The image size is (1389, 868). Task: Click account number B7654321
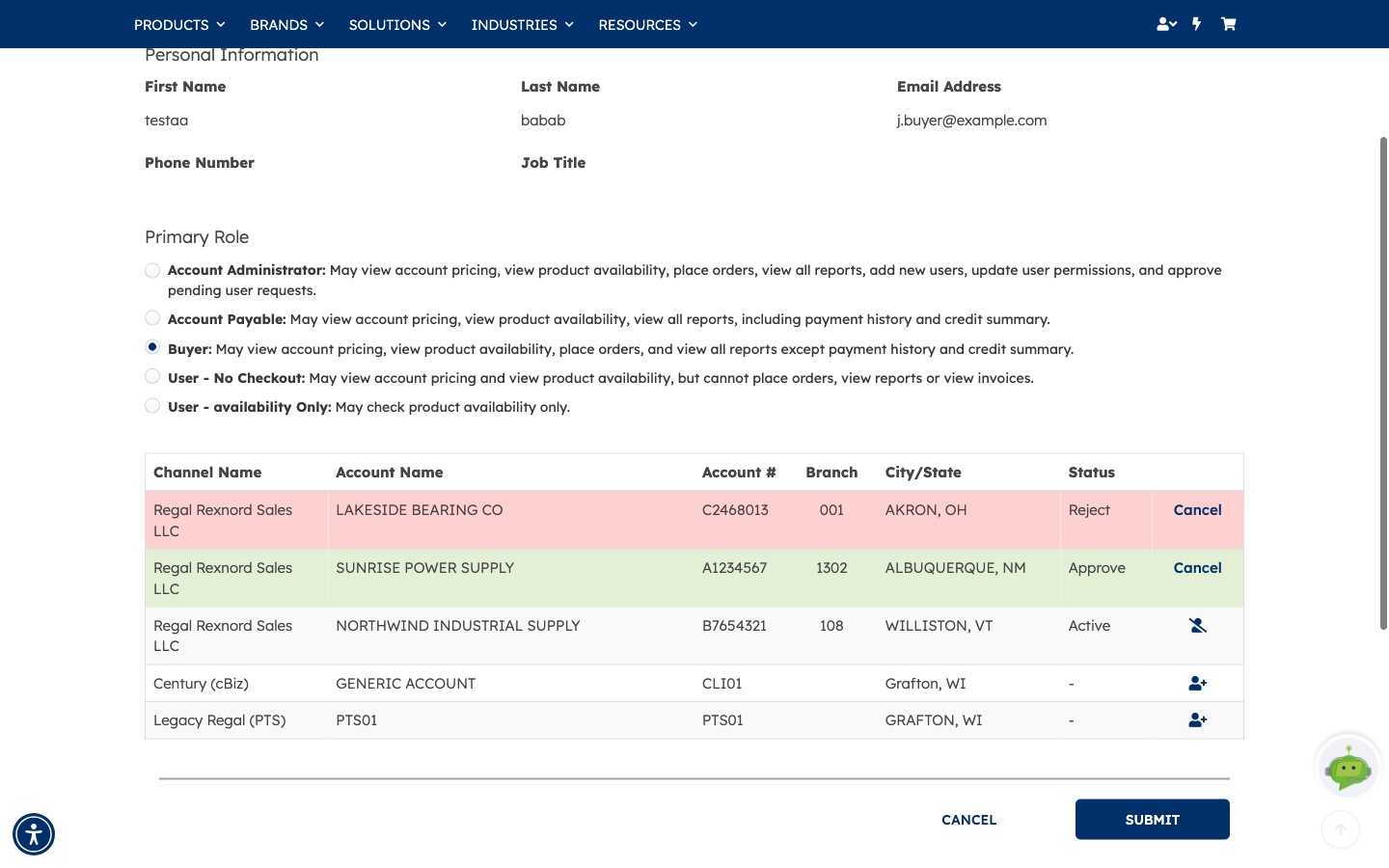(x=734, y=626)
